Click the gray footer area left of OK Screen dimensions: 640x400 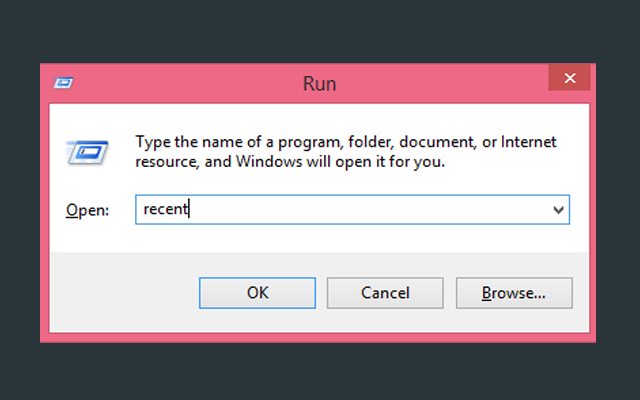pos(122,293)
